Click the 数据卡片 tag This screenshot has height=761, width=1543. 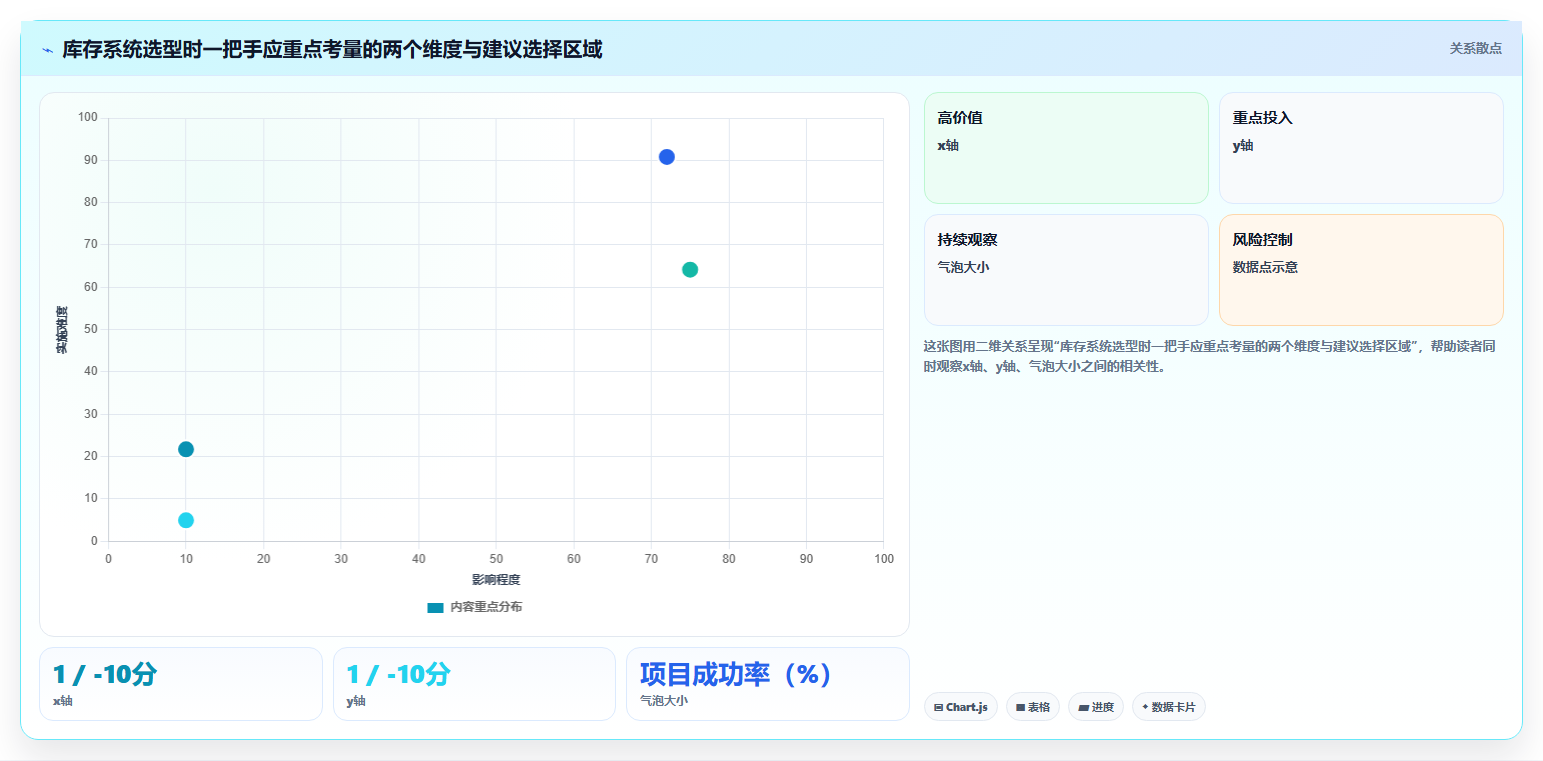tap(1169, 707)
